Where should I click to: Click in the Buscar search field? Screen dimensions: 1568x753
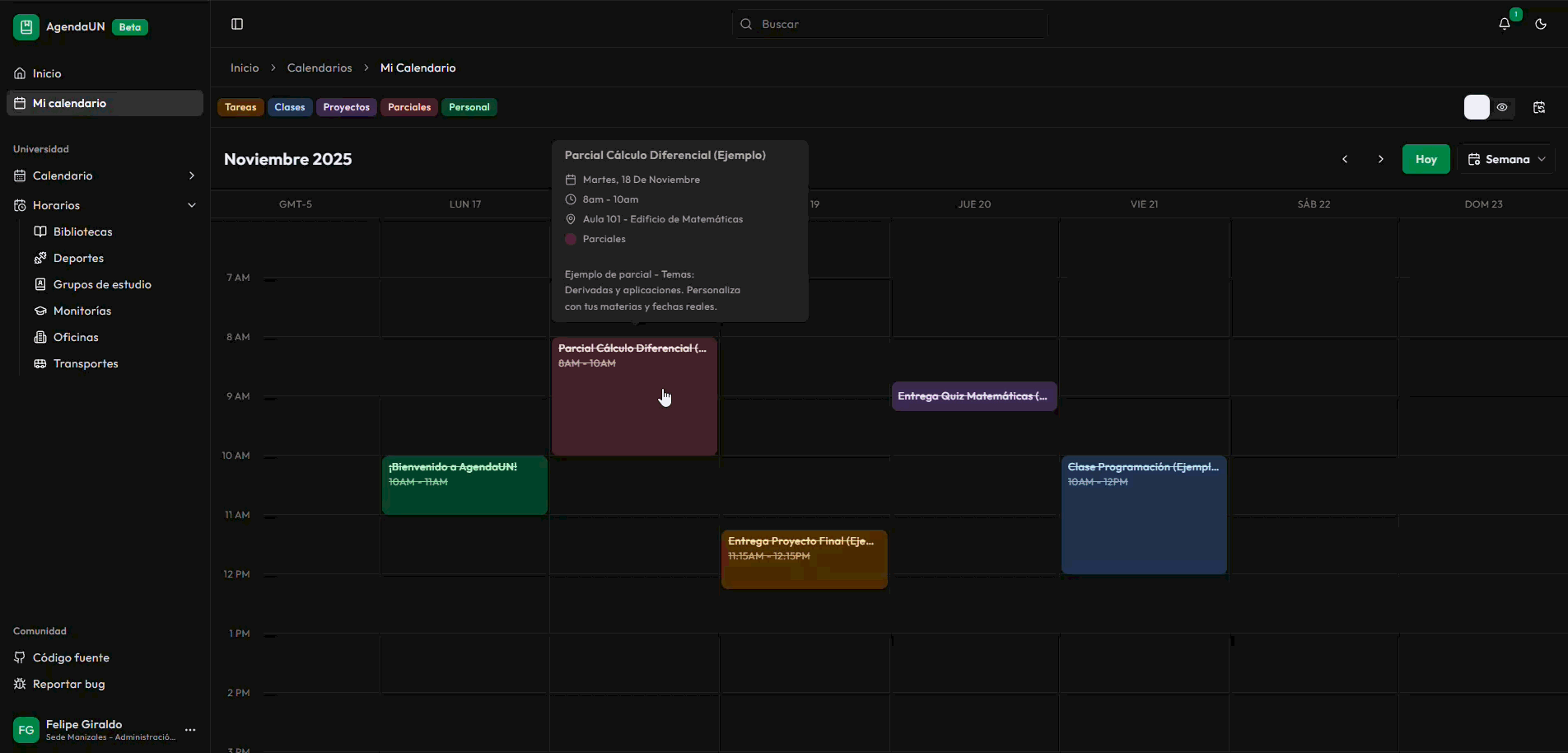pyautogui.click(x=890, y=24)
